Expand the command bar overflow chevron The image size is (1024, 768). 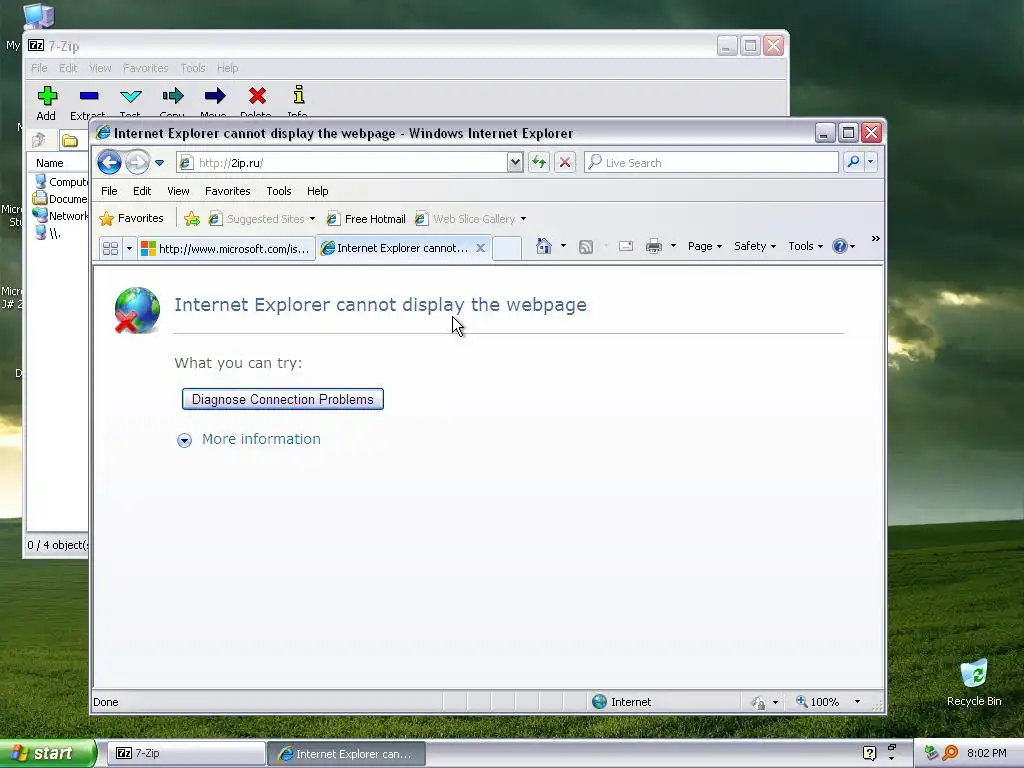point(875,239)
